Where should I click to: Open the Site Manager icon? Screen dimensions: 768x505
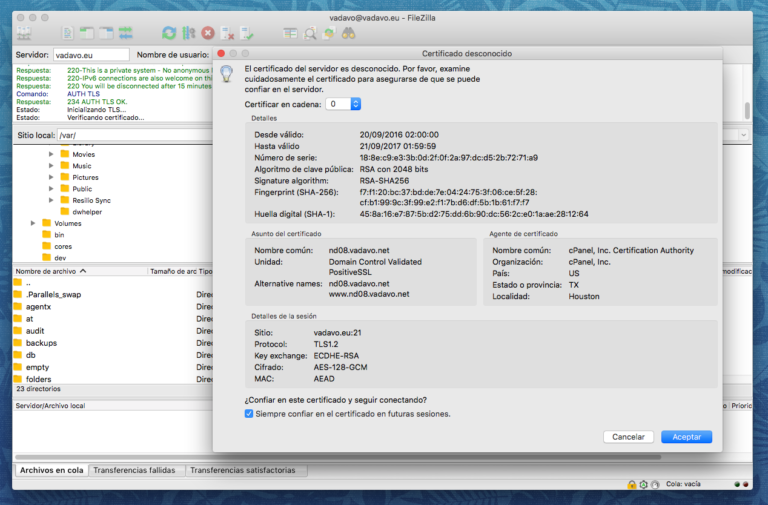pyautogui.click(x=24, y=33)
